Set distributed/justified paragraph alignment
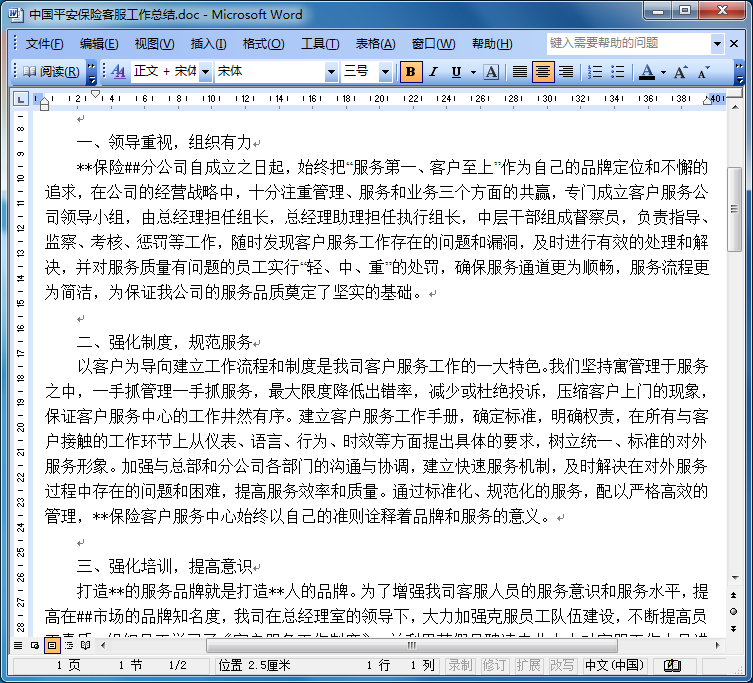The height and width of the screenshot is (683, 753). point(520,72)
